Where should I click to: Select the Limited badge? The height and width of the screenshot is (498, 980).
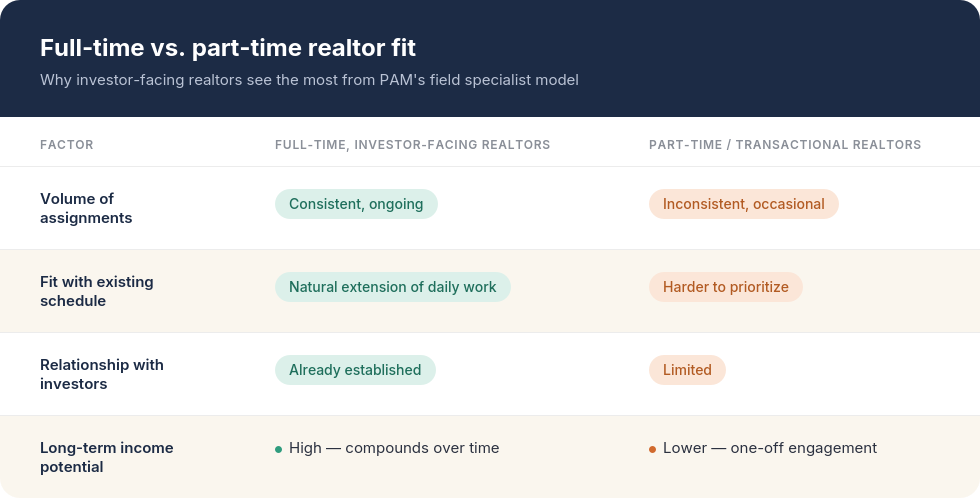[687, 370]
